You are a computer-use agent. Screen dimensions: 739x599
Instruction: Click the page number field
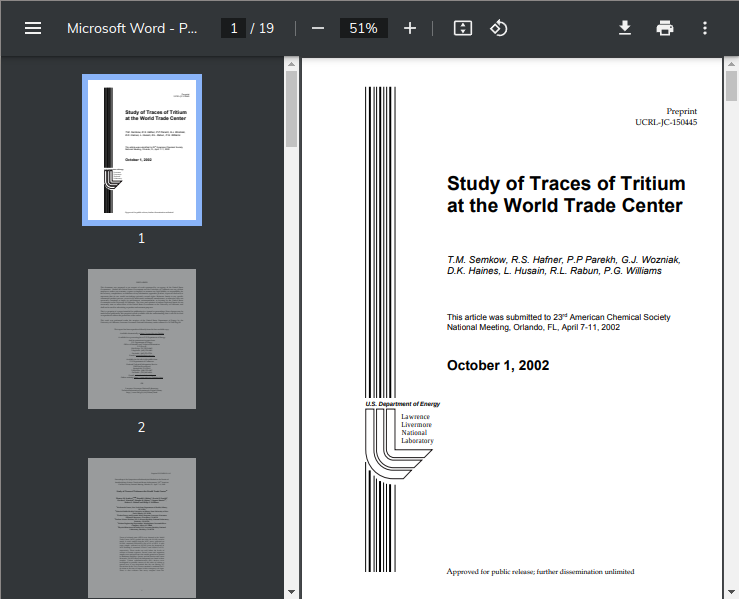click(x=233, y=28)
